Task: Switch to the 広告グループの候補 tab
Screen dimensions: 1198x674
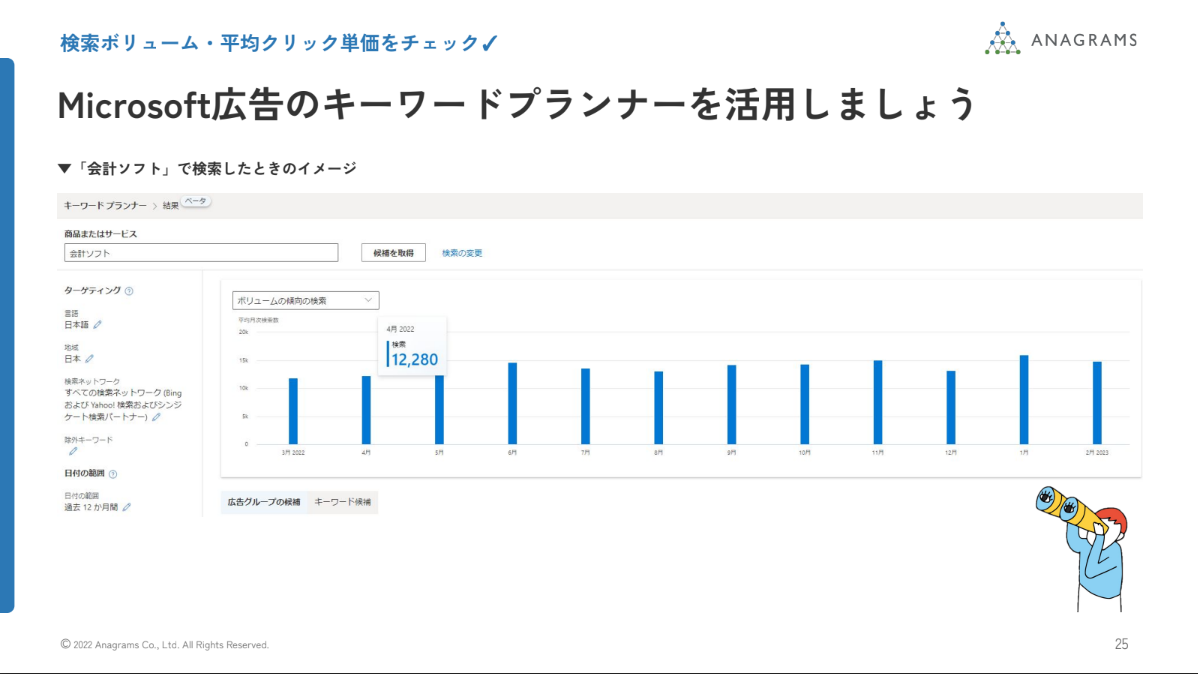Action: (x=264, y=502)
